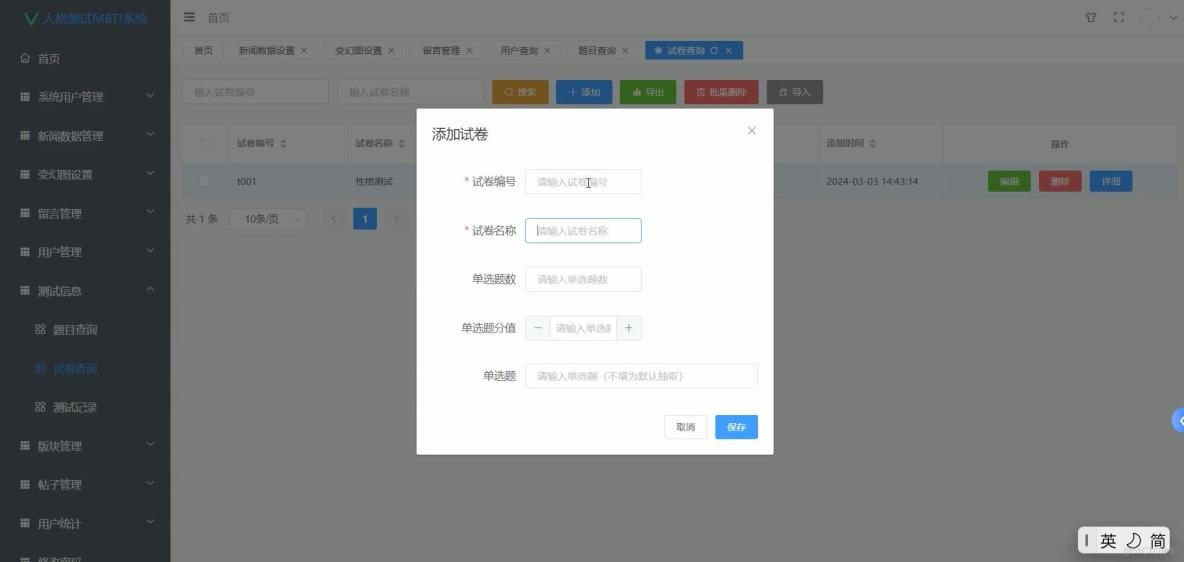Switch to the 首页 tab
Image resolution: width=1184 pixels, height=562 pixels.
click(x=203, y=51)
